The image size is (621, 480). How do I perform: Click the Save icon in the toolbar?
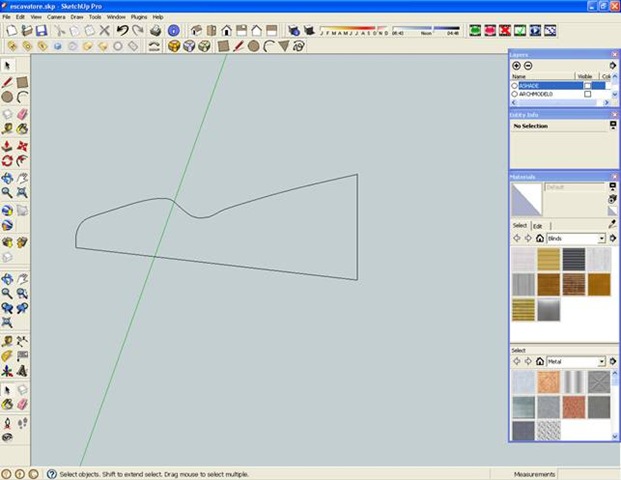click(x=41, y=31)
